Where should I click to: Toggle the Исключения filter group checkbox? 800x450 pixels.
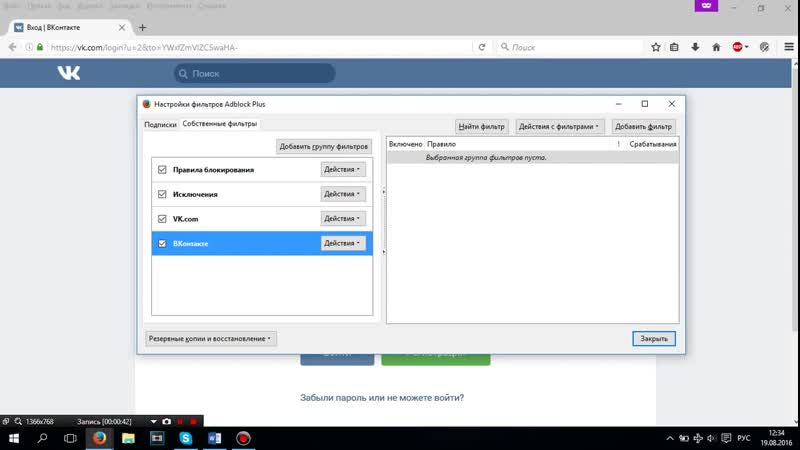(162, 194)
